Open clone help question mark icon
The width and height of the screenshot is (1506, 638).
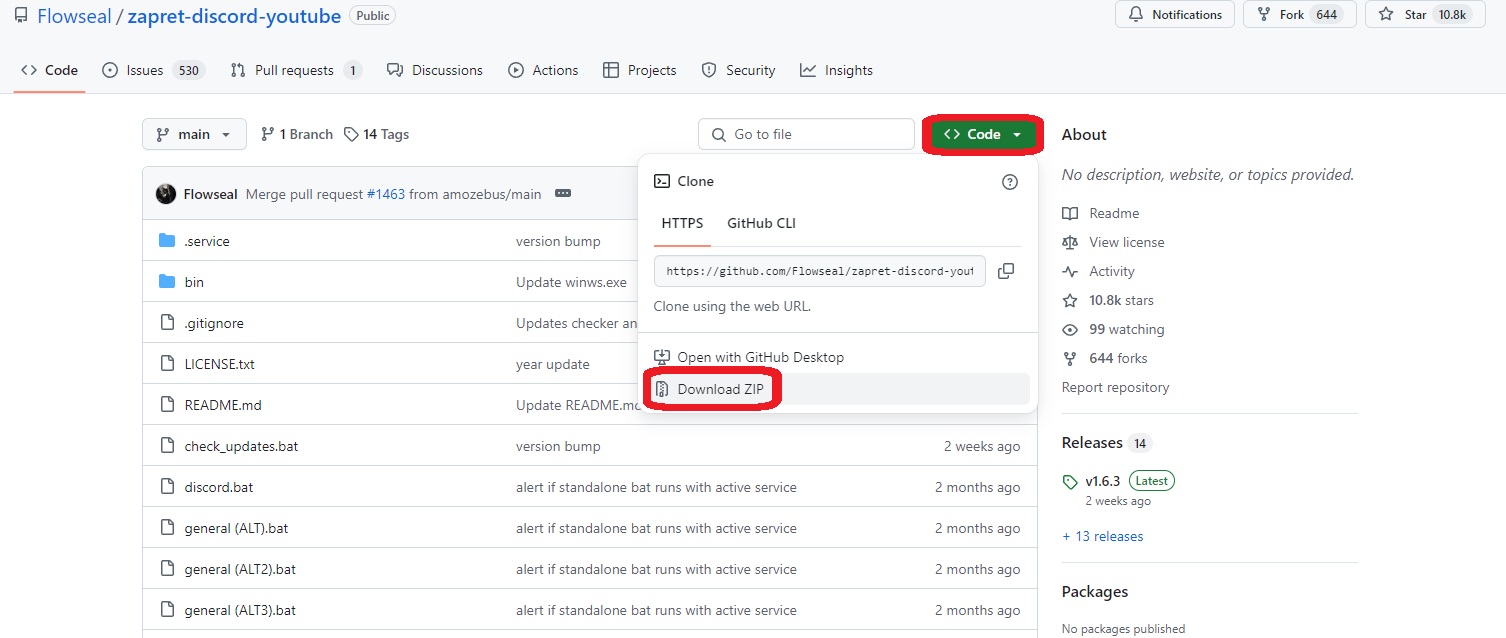point(1010,182)
